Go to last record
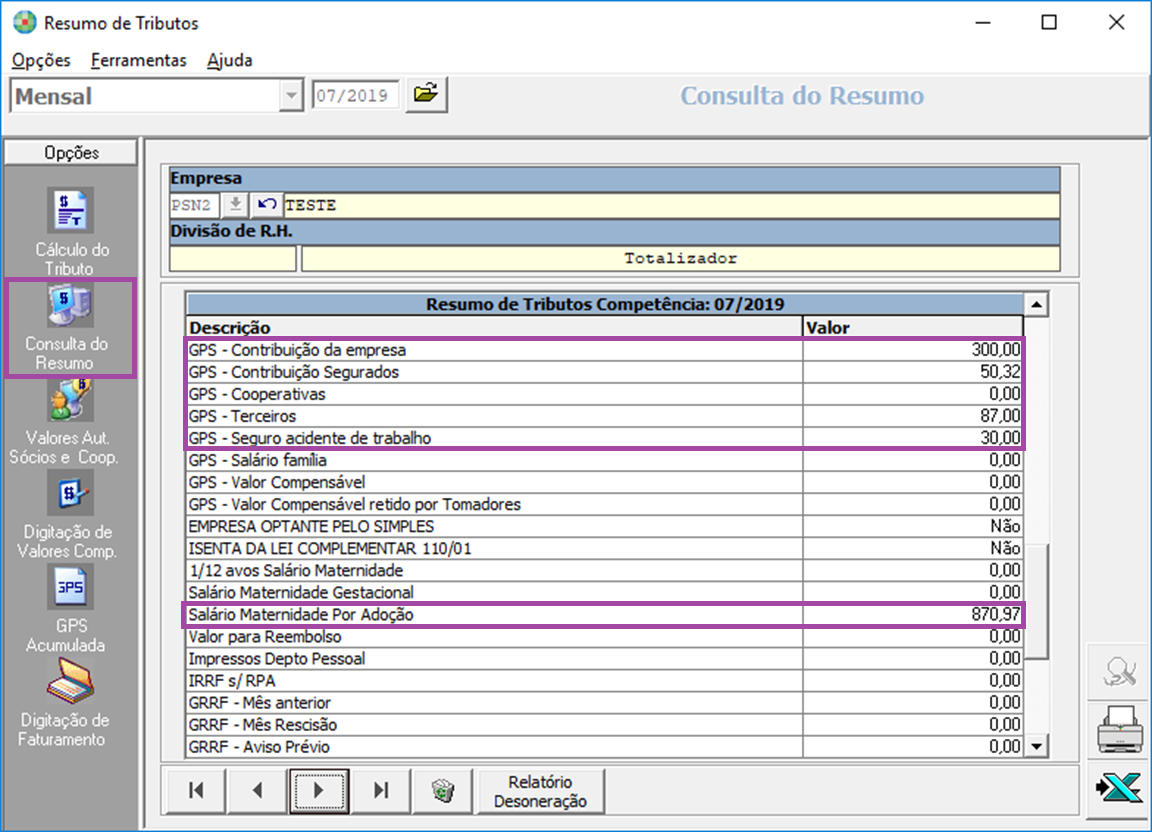The height and width of the screenshot is (832, 1152). pos(381,790)
